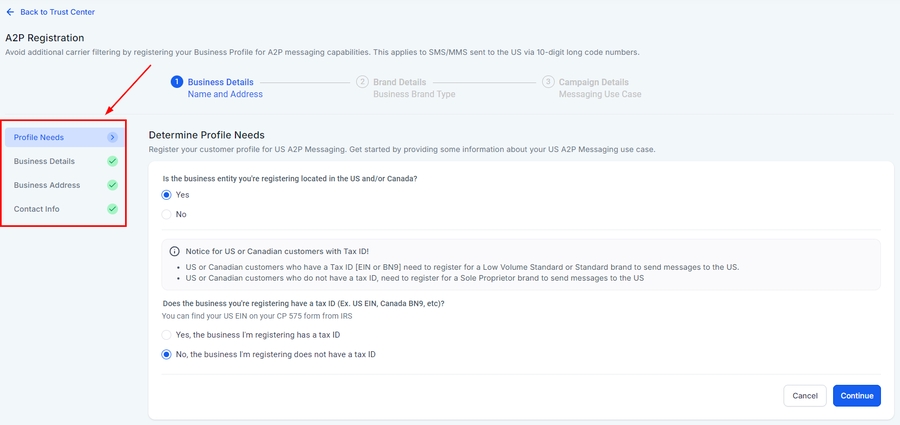Viewport: 900px width, 425px height.
Task: Click step 2 Brand Details circle
Action: (x=362, y=82)
